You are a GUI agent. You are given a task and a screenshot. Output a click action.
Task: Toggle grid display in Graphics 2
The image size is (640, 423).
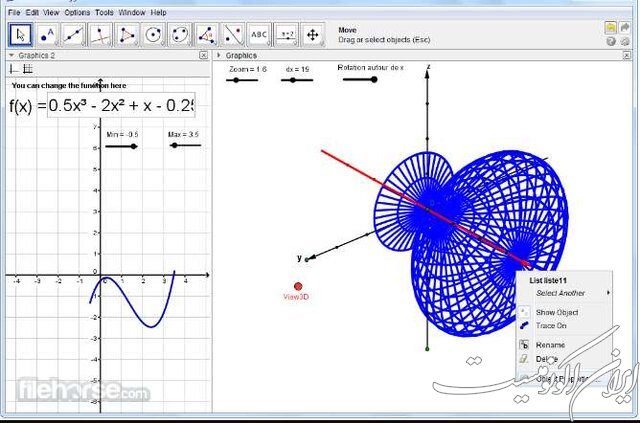(27, 69)
